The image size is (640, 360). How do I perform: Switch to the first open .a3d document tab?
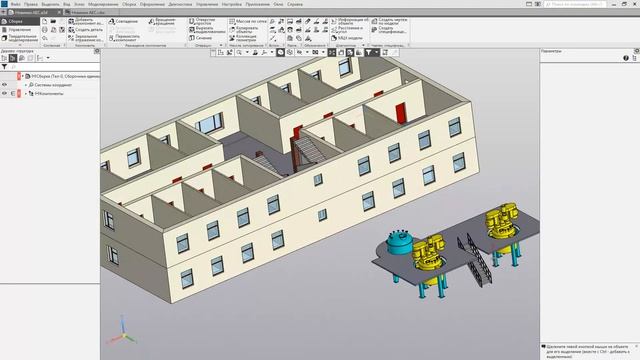point(34,12)
